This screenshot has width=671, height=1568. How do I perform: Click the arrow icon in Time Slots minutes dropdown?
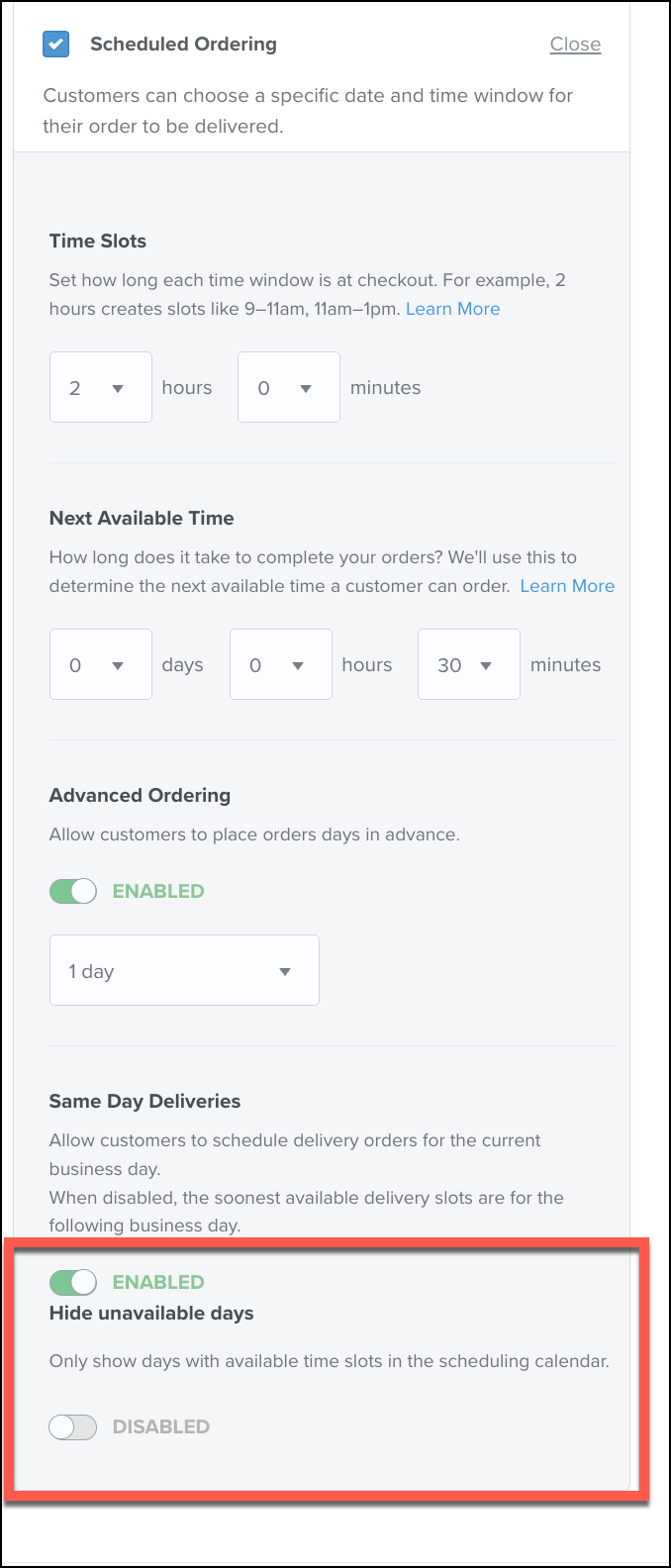tap(306, 388)
